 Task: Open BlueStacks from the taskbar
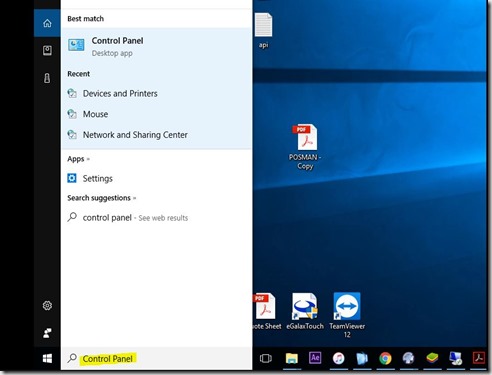point(432,358)
